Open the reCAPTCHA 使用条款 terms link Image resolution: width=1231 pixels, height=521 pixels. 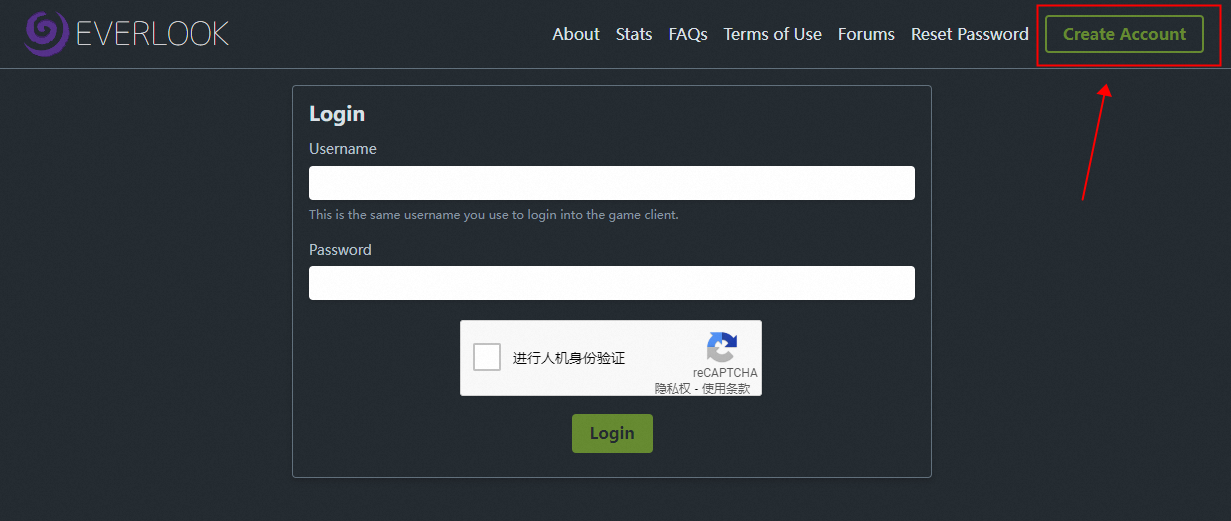click(x=726, y=388)
